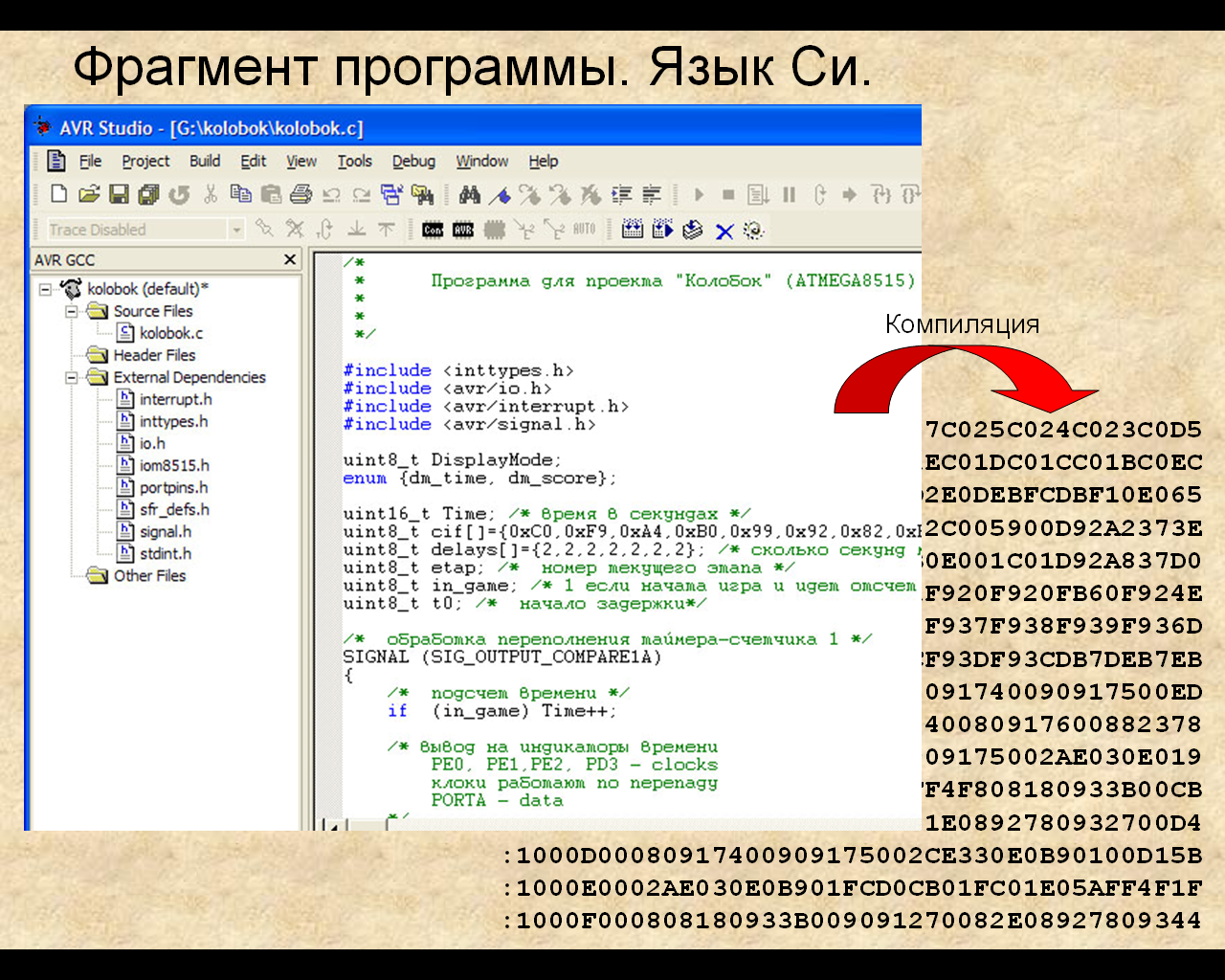Open Find in Files with the folder-binoculars icon
Viewport: 1225px width, 980px height.
(x=422, y=194)
